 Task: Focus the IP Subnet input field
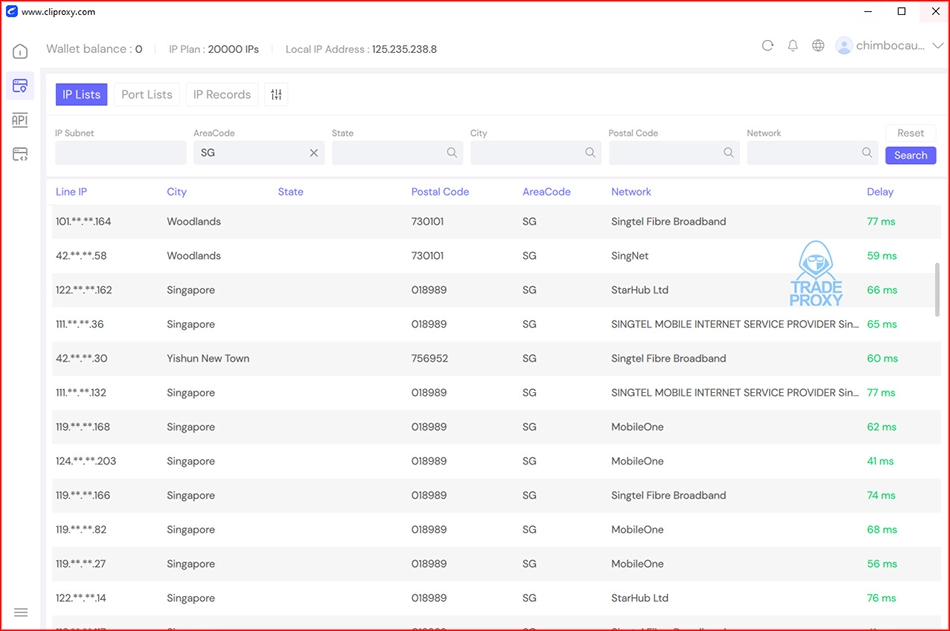(121, 153)
